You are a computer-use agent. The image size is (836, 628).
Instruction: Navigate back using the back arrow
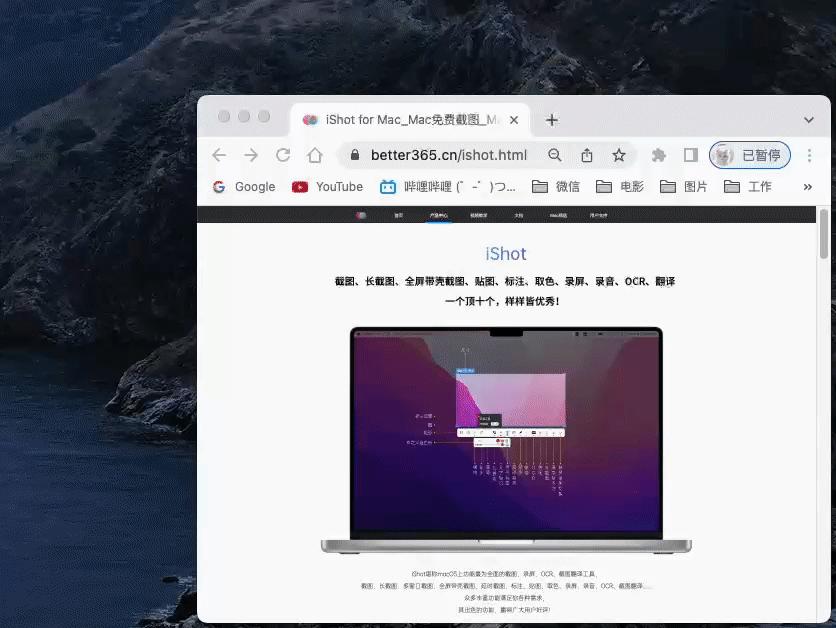219,155
